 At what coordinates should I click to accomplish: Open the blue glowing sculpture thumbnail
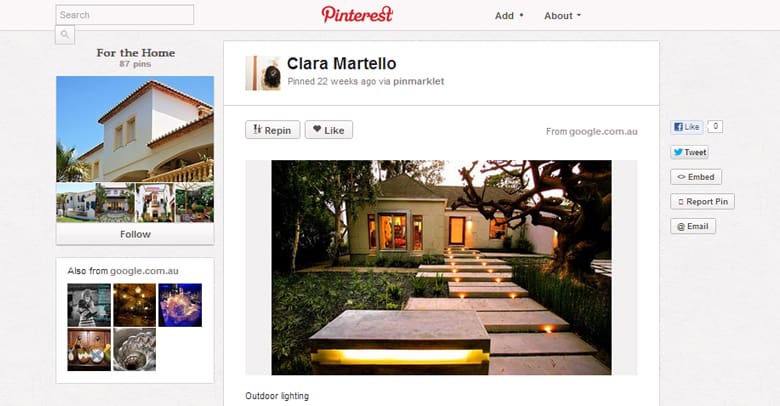(x=180, y=305)
